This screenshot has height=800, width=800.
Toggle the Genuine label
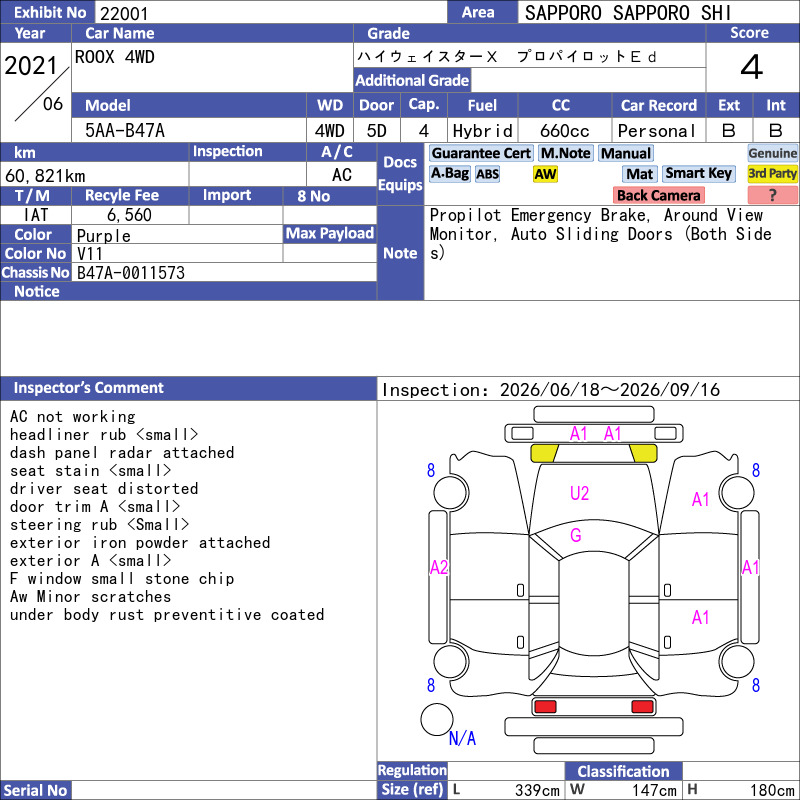772,153
